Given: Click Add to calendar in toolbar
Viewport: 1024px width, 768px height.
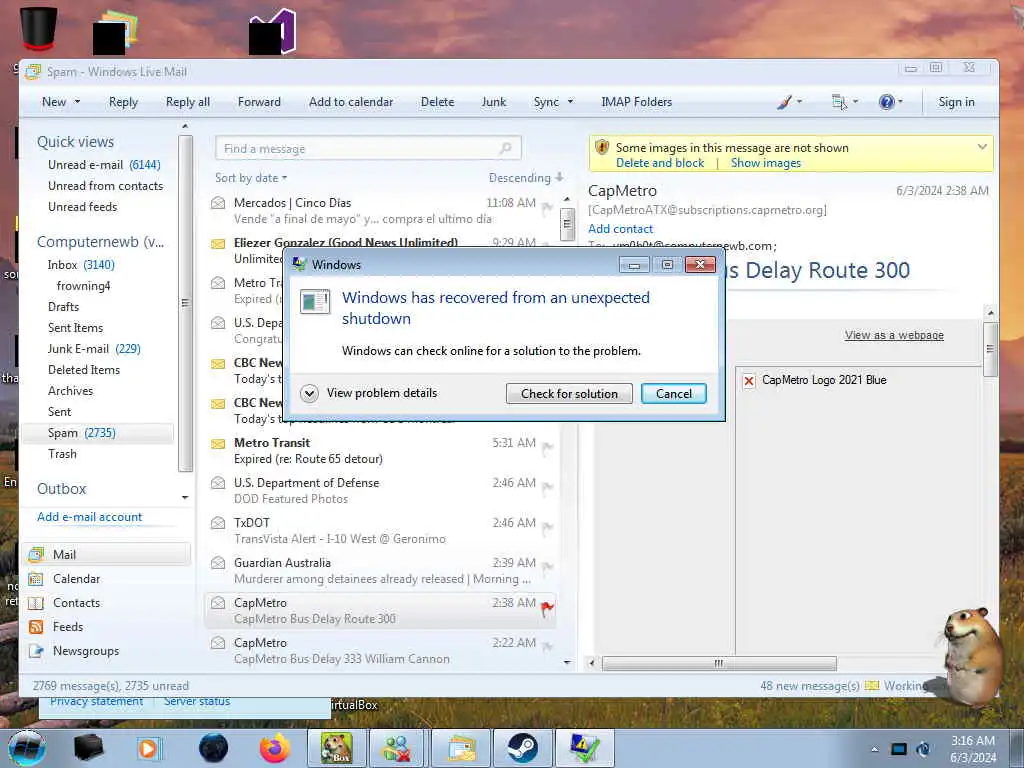Looking at the screenshot, I should click(x=351, y=102).
